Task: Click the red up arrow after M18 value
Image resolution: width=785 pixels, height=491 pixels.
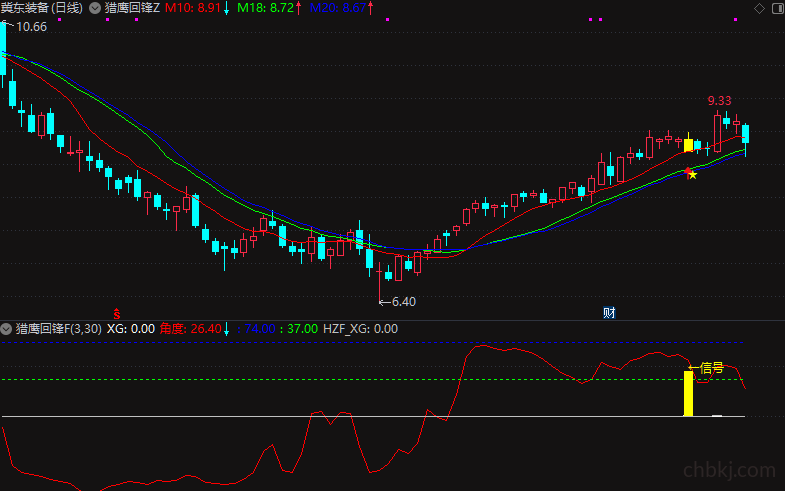Action: click(x=298, y=8)
